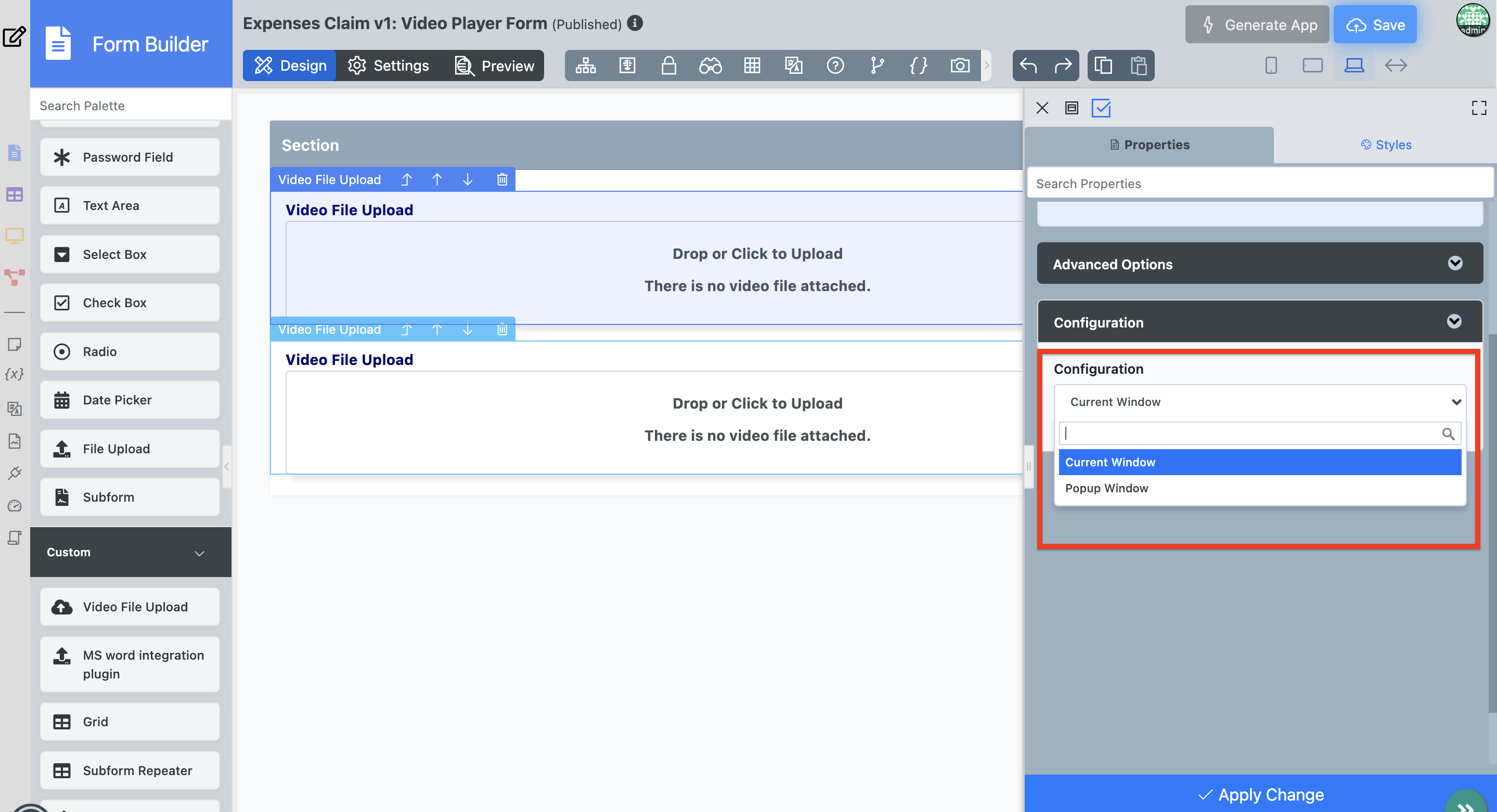This screenshot has width=1497, height=812.
Task: Click the Save button
Action: 1375,25
